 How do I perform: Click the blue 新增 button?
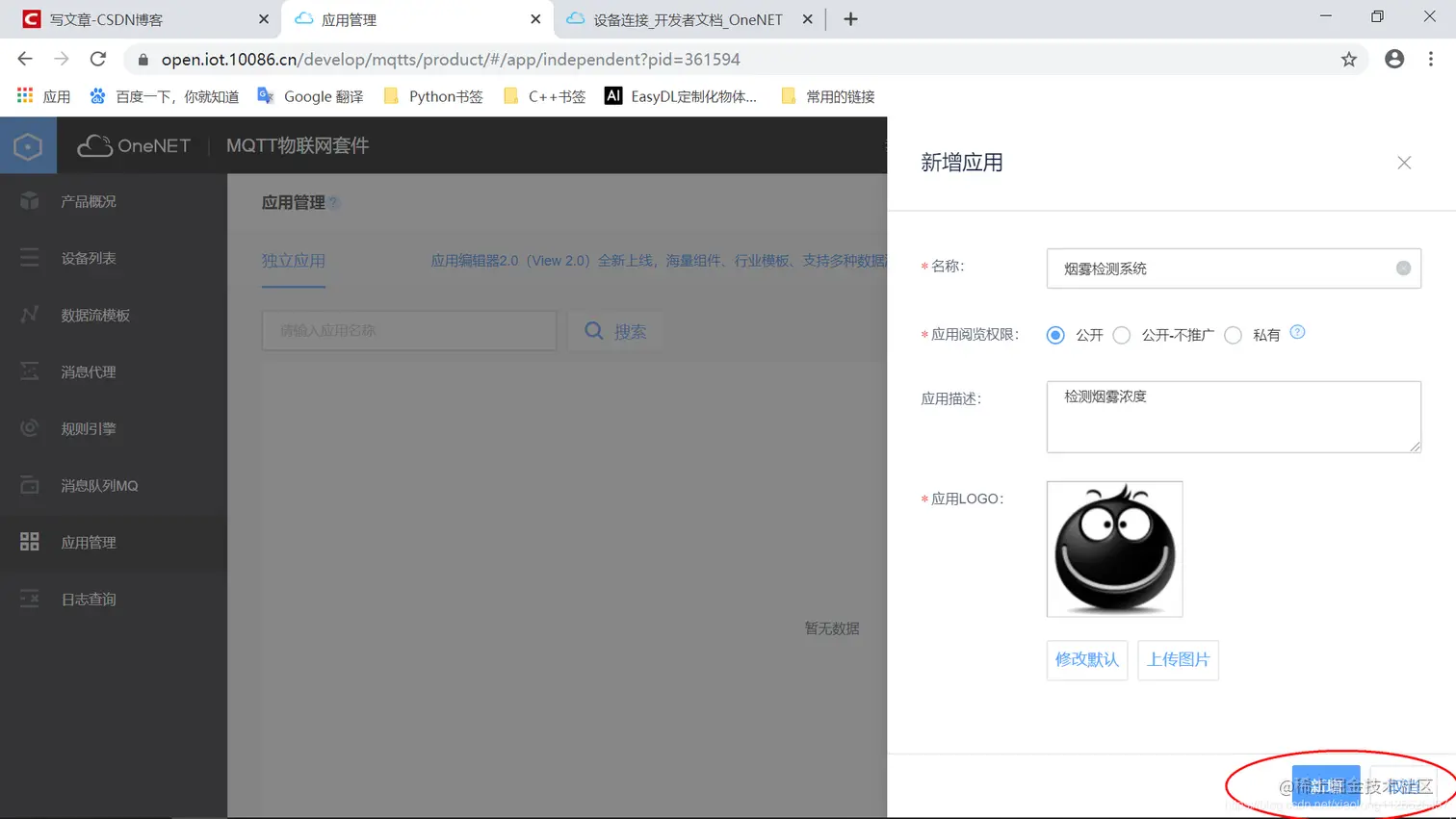coord(1326,786)
